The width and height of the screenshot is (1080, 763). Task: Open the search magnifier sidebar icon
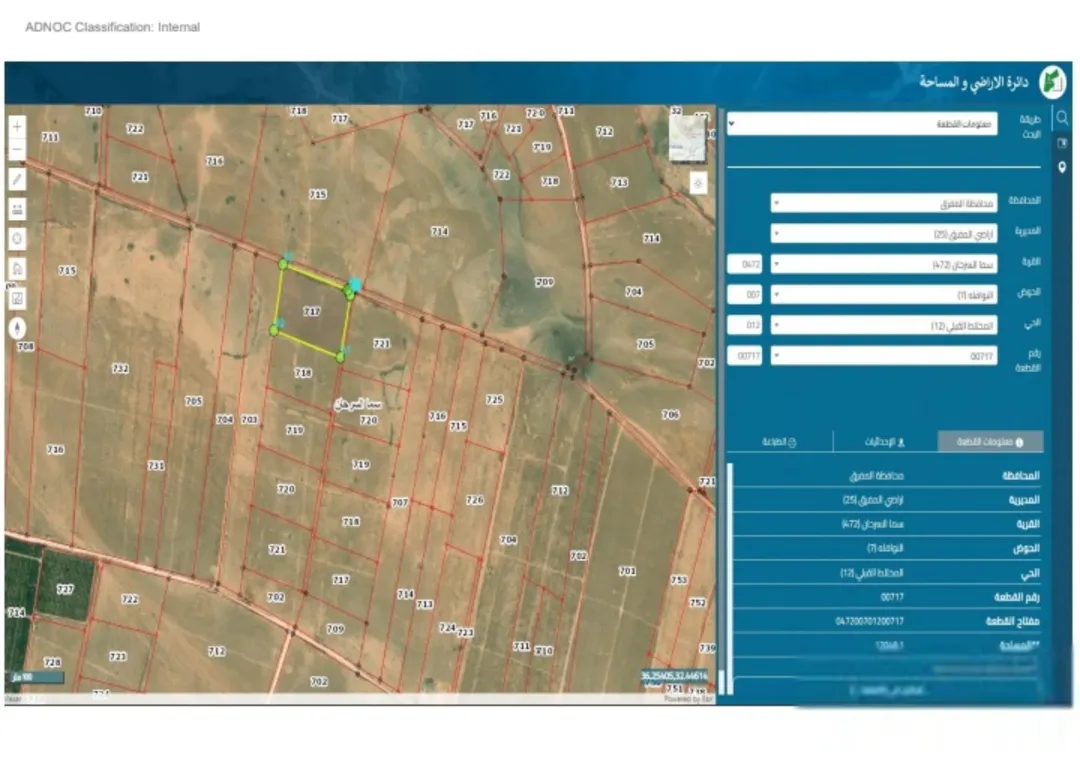[1061, 118]
